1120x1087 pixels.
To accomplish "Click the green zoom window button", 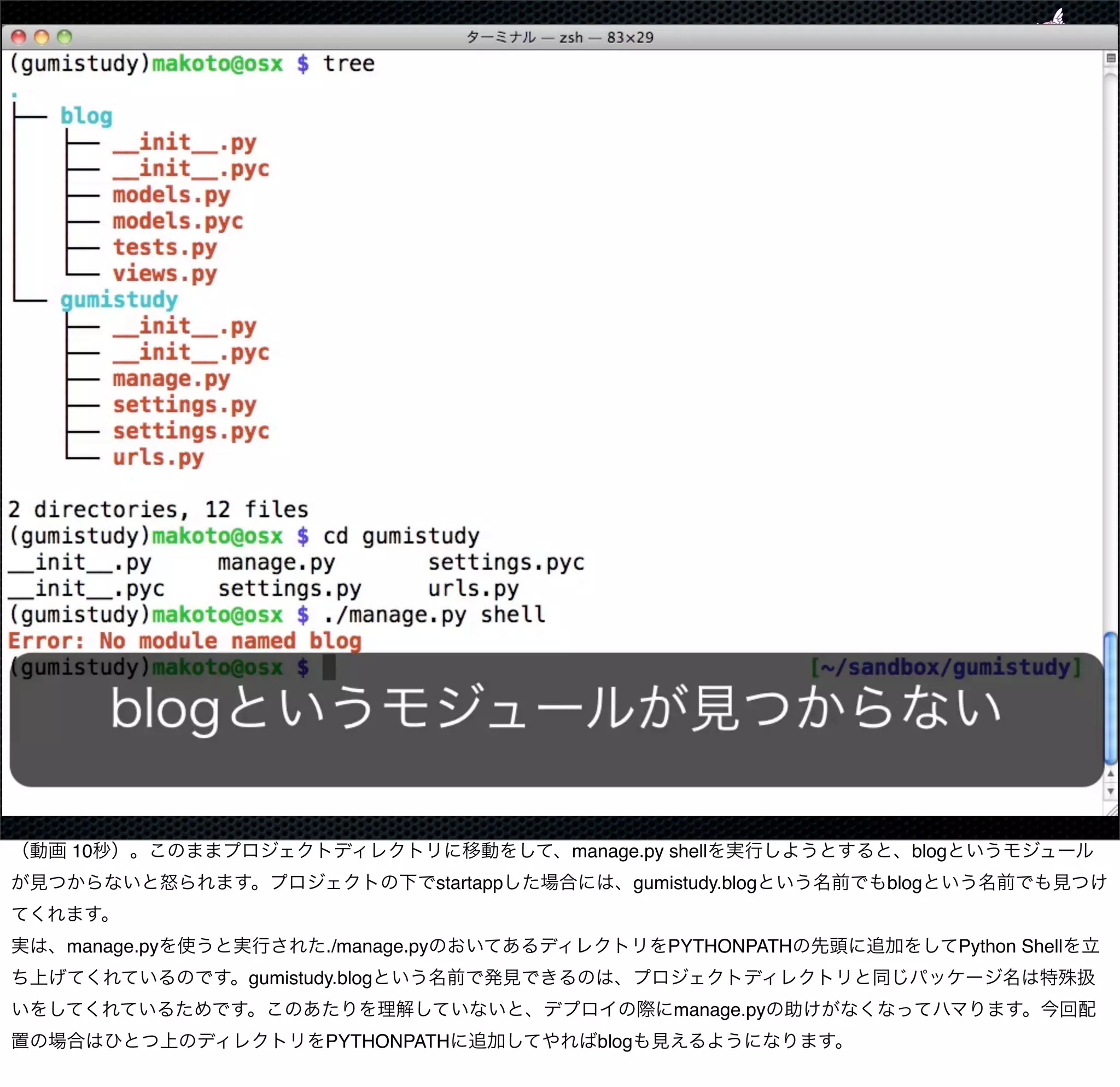I will 65,37.
